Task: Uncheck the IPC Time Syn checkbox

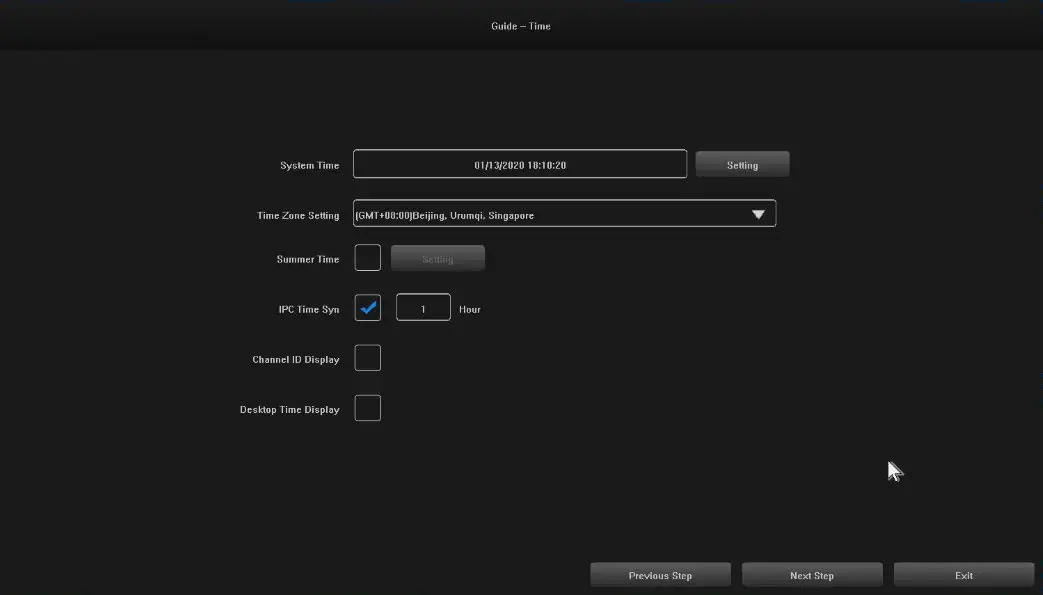Action: point(368,308)
